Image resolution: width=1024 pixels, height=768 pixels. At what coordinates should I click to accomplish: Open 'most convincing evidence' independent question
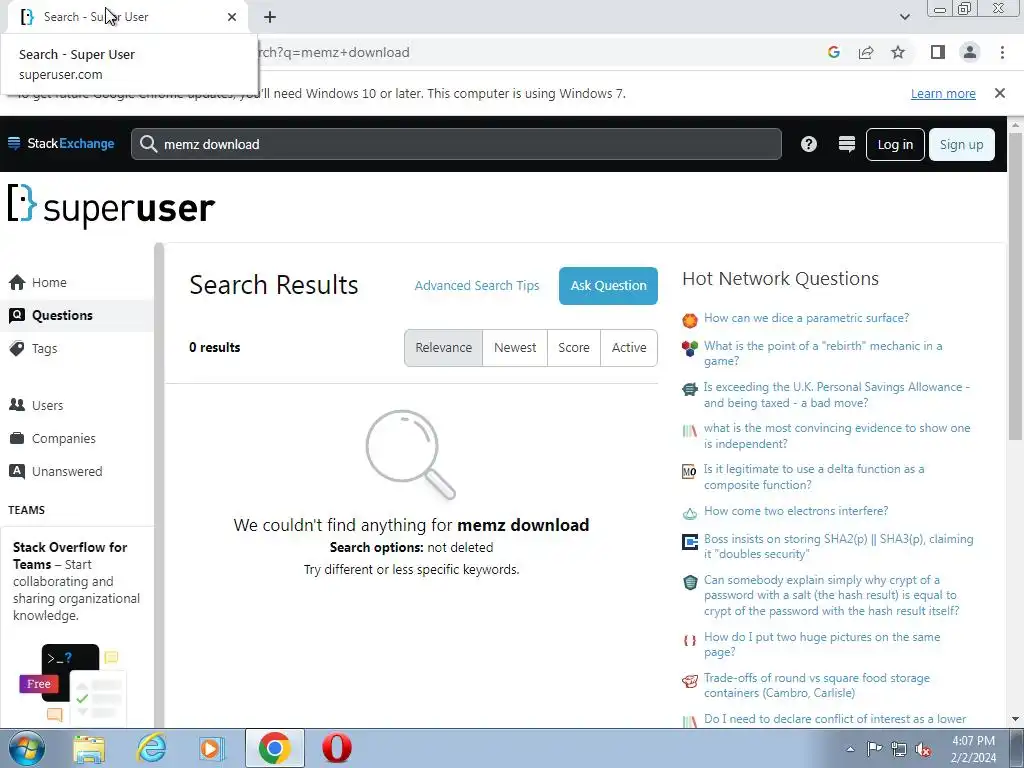click(x=837, y=436)
